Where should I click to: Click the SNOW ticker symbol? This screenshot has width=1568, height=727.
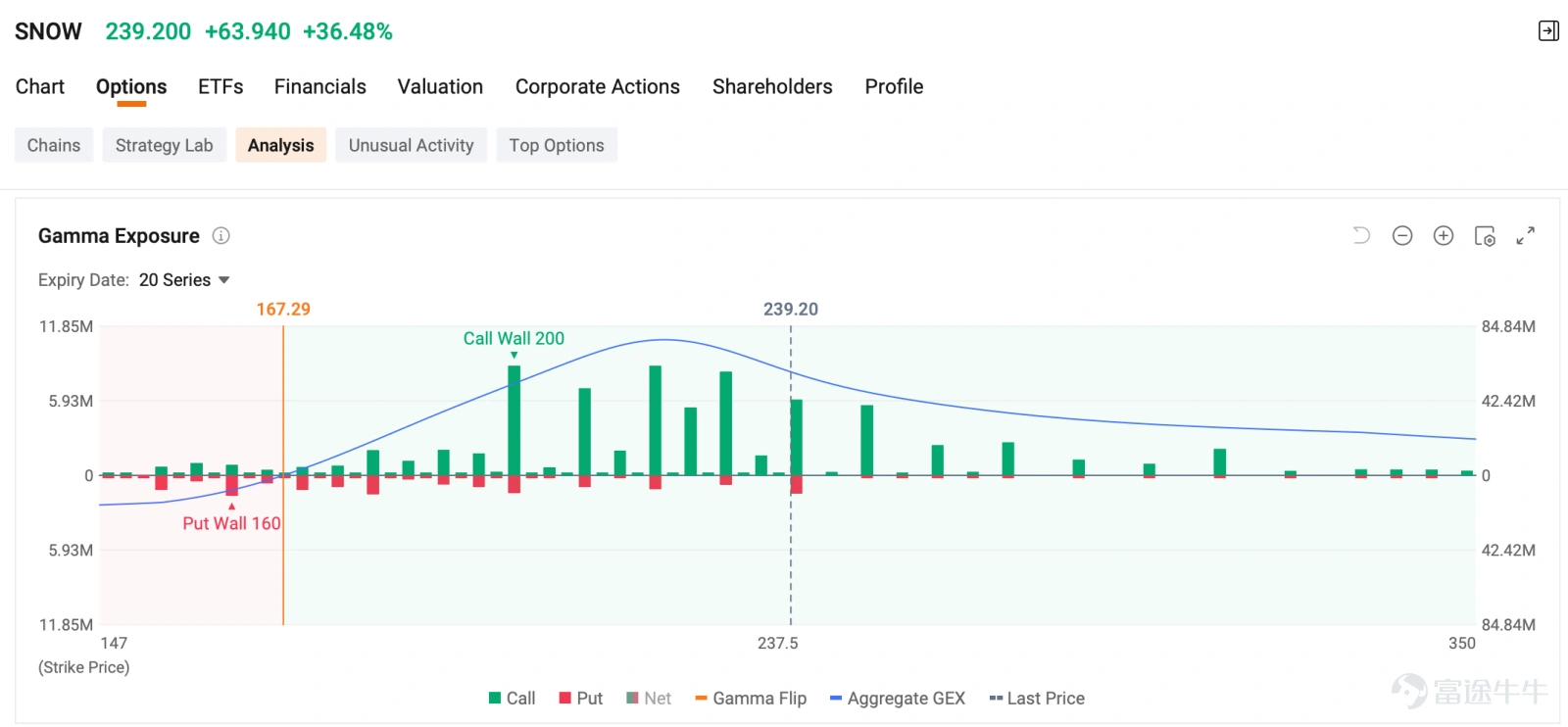pos(48,31)
